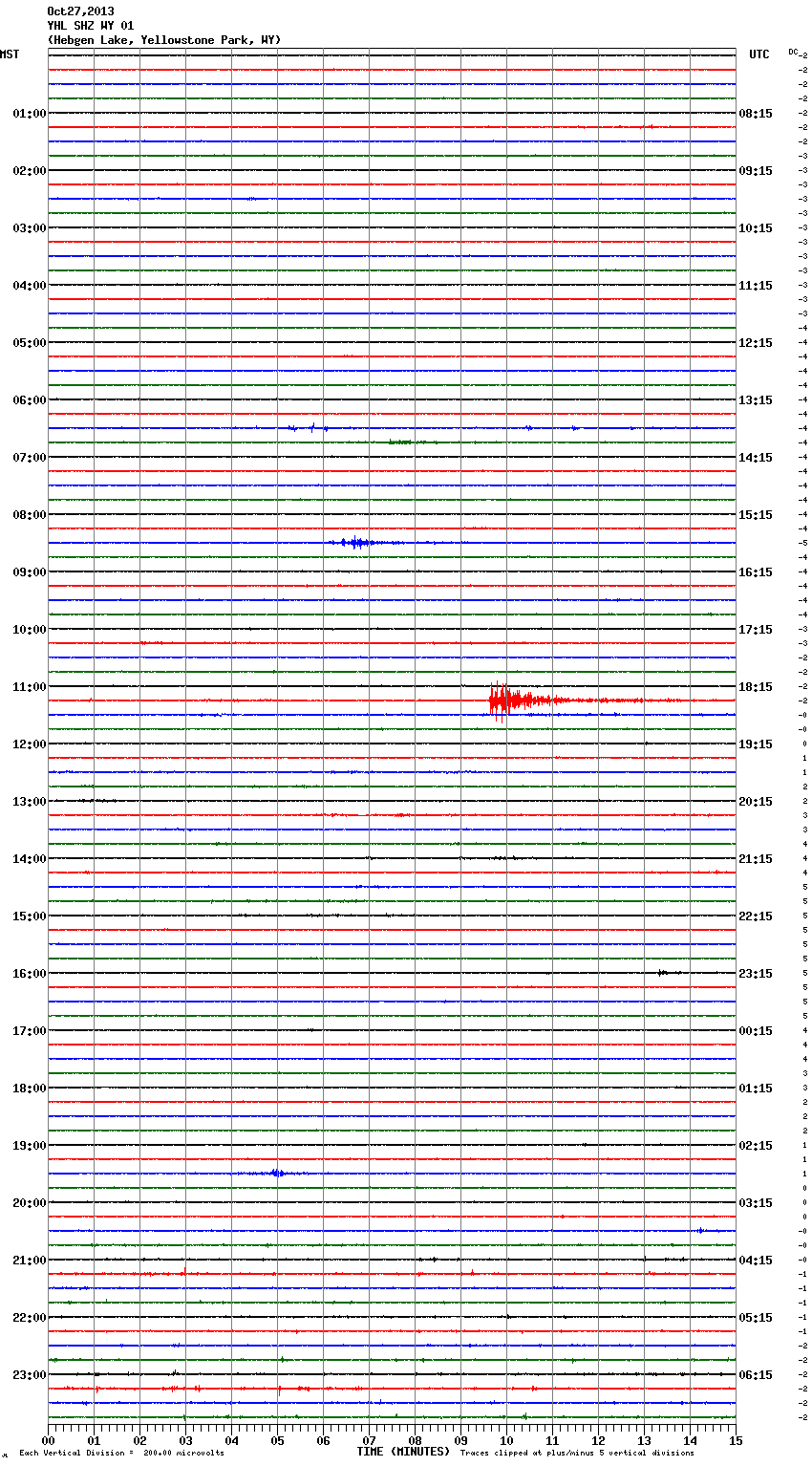Select the '21:00' MST time label
812x1466 pixels.
(29, 1260)
